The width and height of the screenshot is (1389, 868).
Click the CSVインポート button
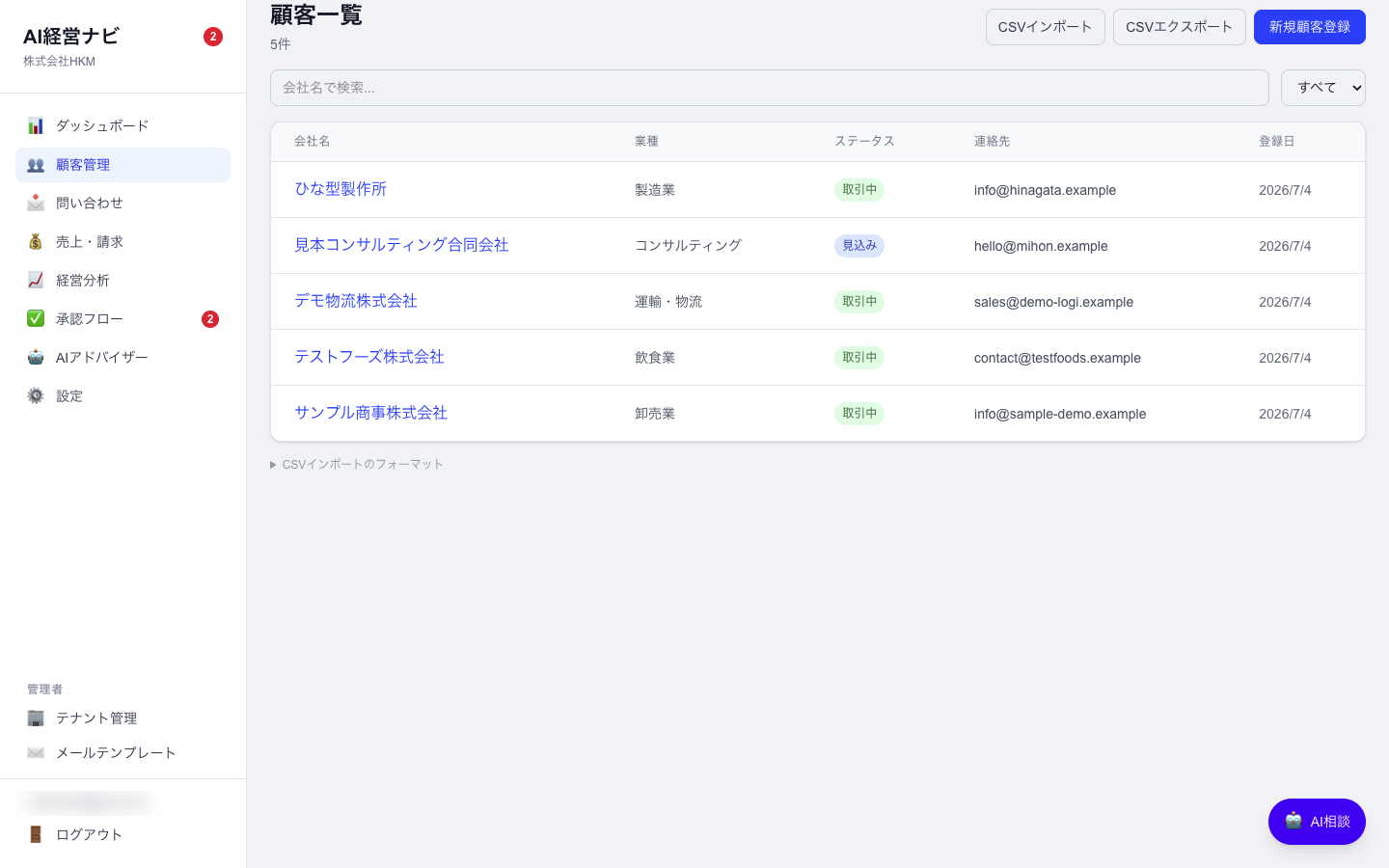[x=1045, y=27]
